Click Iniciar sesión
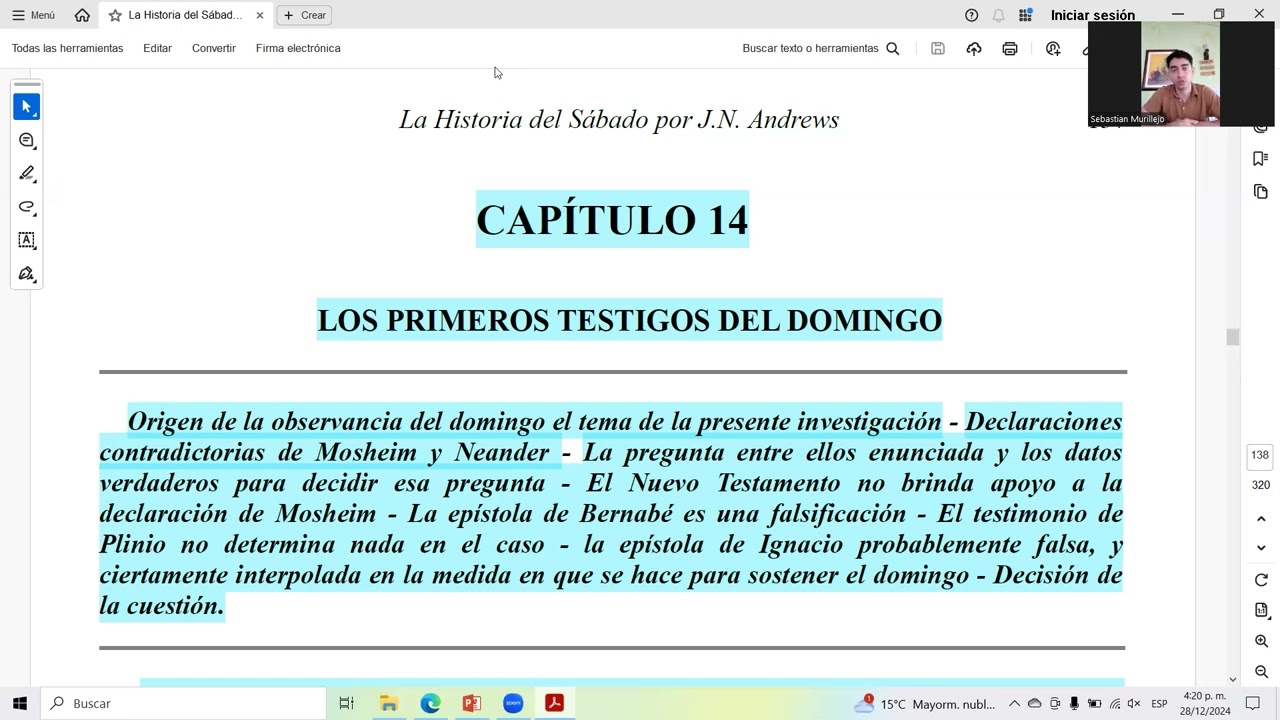 1093,15
